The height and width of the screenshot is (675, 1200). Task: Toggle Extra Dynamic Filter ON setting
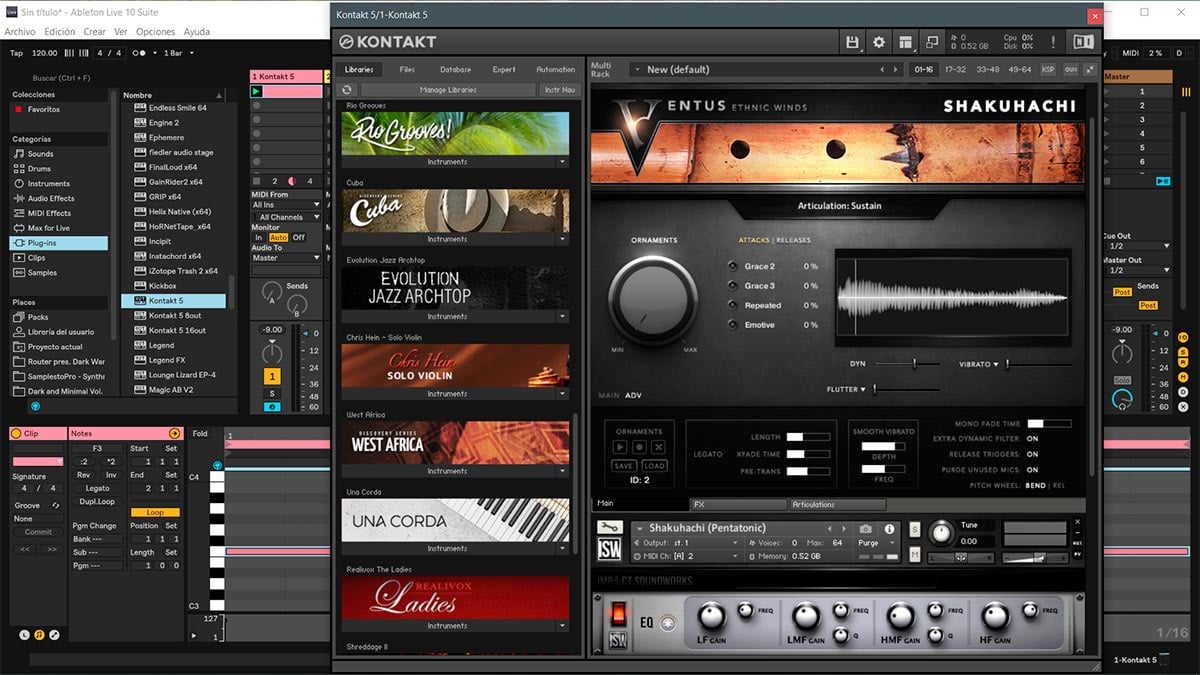click(x=1032, y=439)
